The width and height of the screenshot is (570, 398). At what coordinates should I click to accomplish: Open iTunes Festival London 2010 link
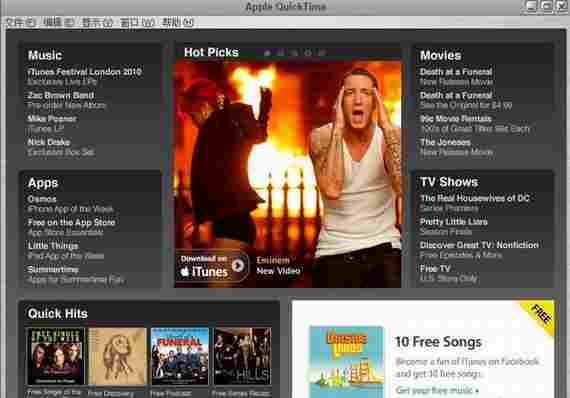pyautogui.click(x=84, y=72)
